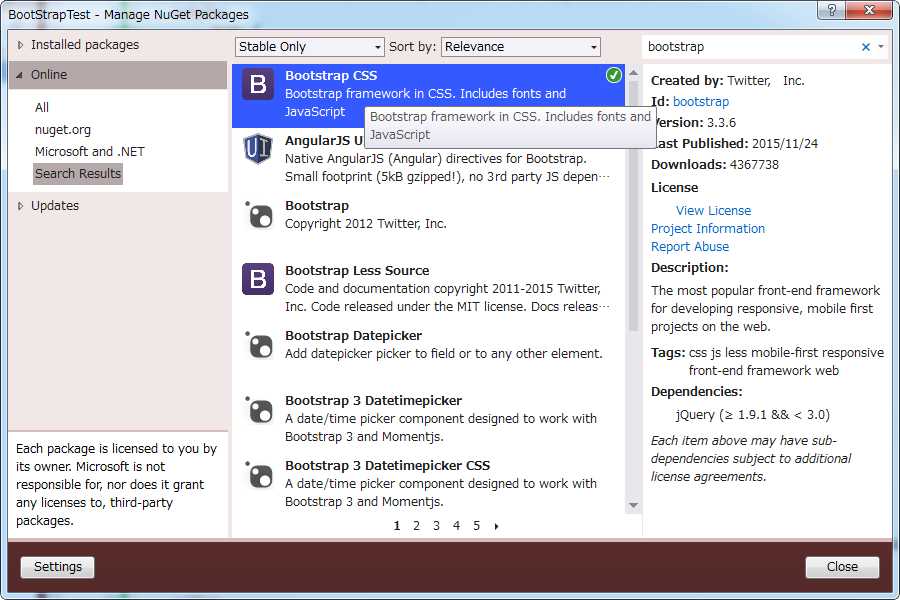Click scrollbar down arrow in package list
Screen dimensions: 900x600
pyautogui.click(x=633, y=505)
